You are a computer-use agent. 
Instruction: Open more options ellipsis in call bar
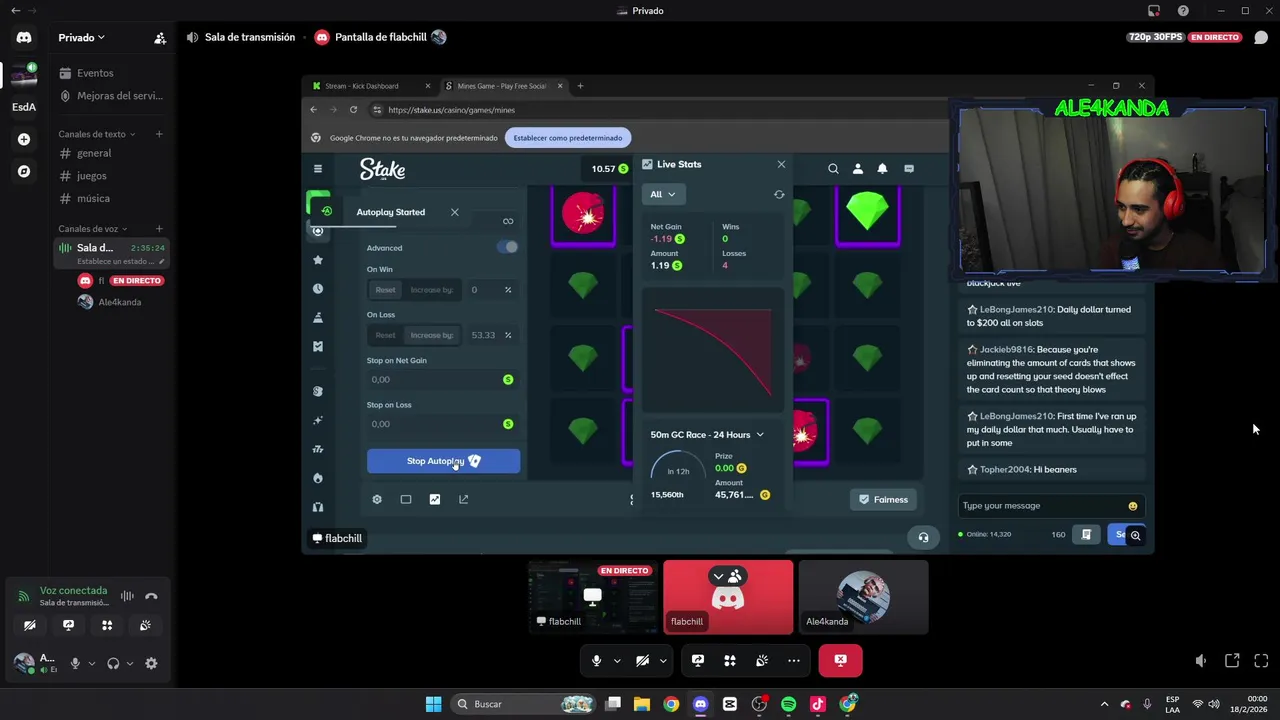click(x=794, y=660)
